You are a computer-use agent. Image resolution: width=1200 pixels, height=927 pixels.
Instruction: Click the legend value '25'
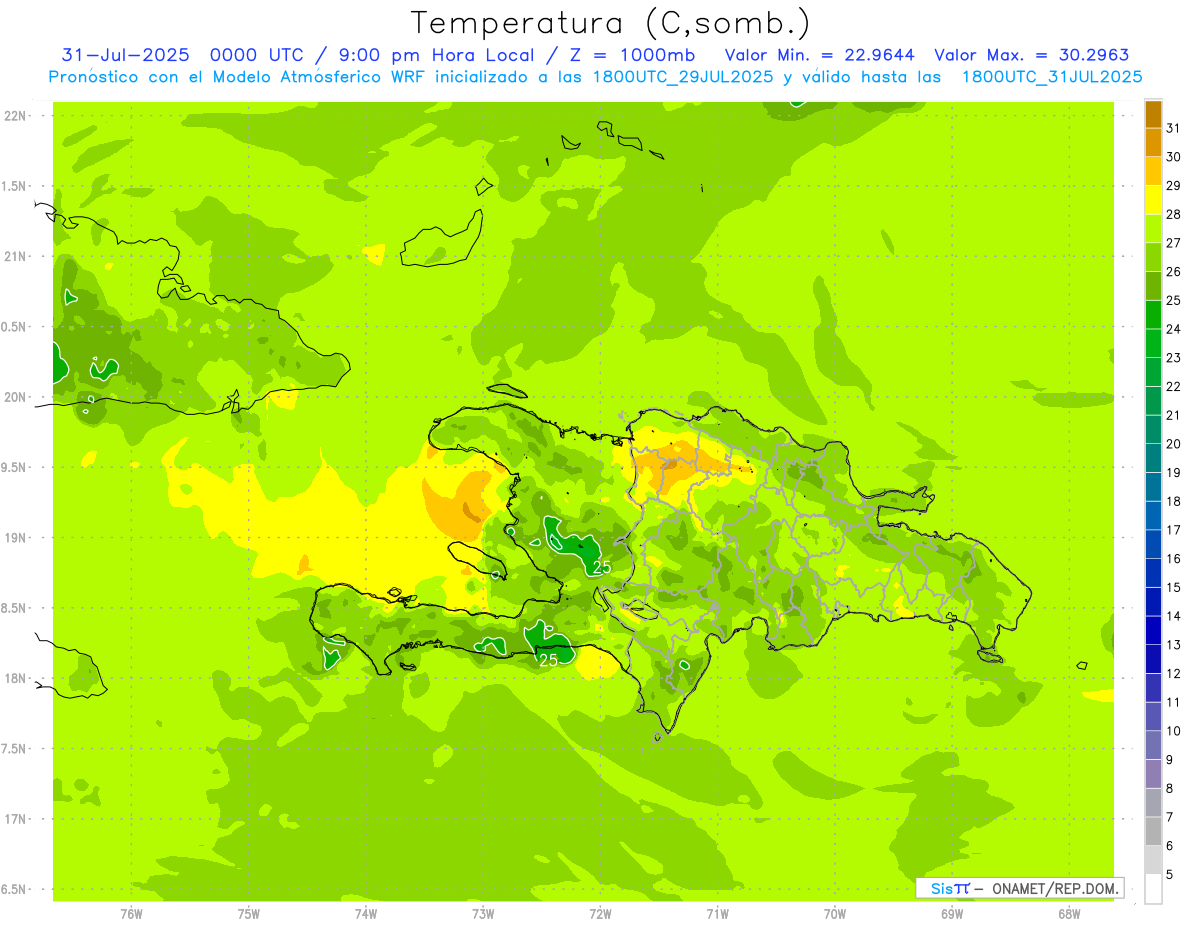click(x=1174, y=300)
